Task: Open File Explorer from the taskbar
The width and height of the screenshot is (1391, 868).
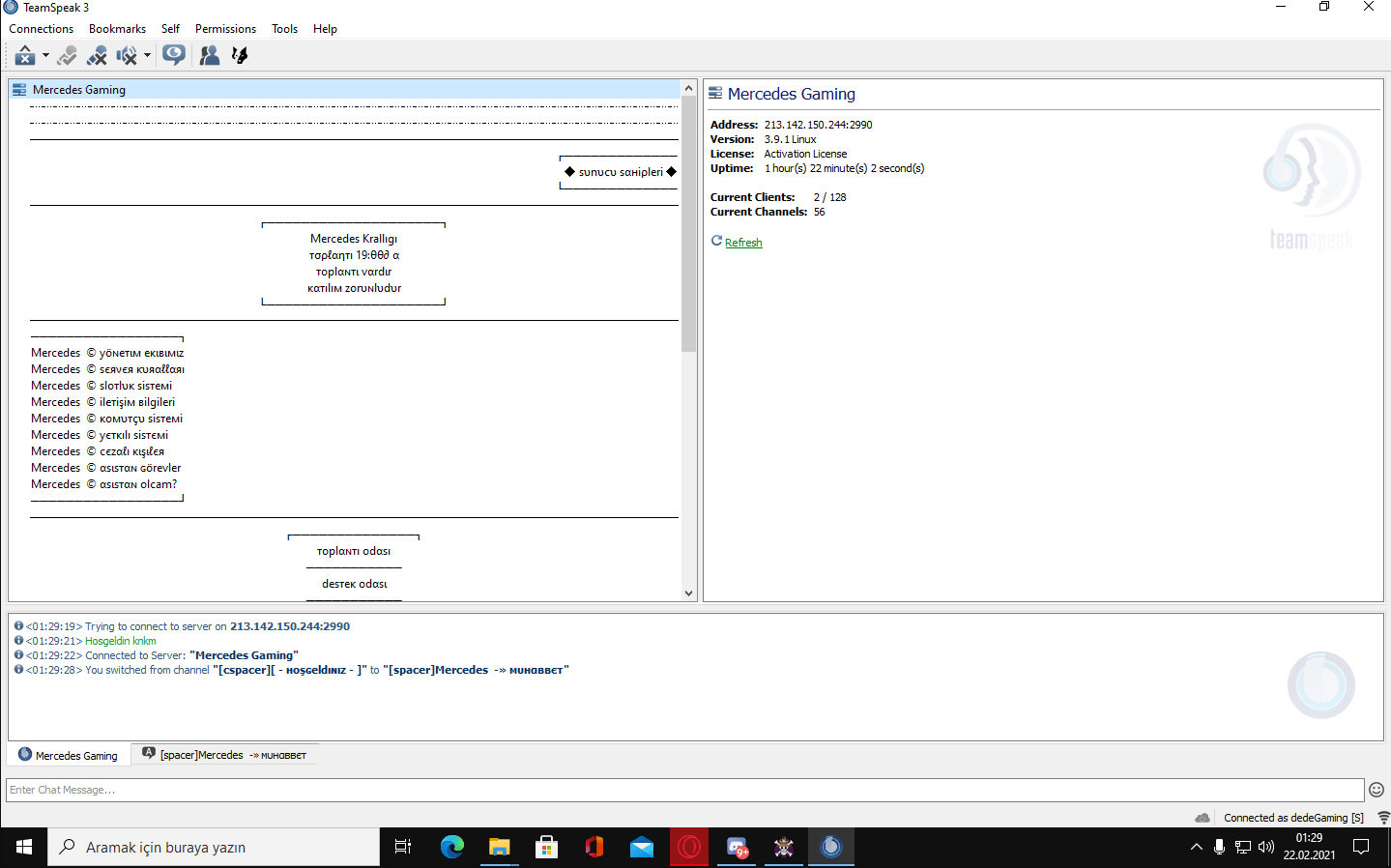Action: [499, 848]
